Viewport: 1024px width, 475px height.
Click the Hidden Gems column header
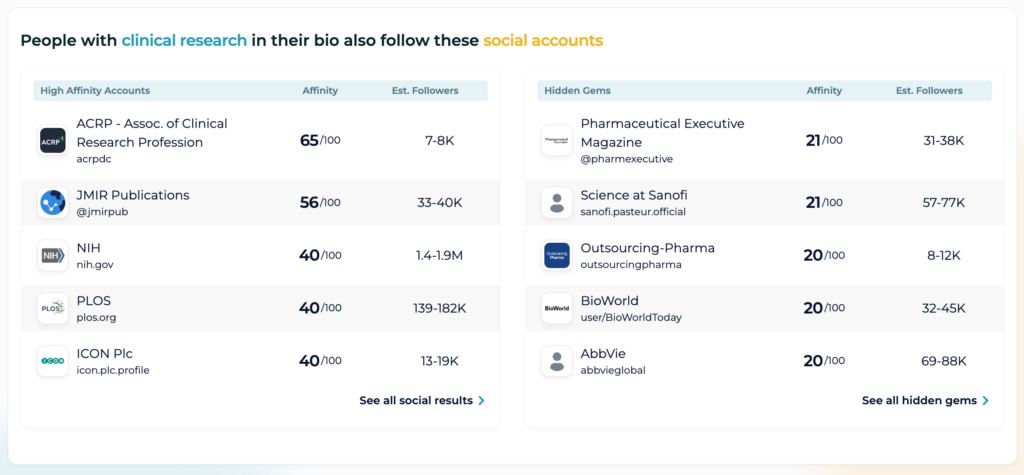pos(577,91)
